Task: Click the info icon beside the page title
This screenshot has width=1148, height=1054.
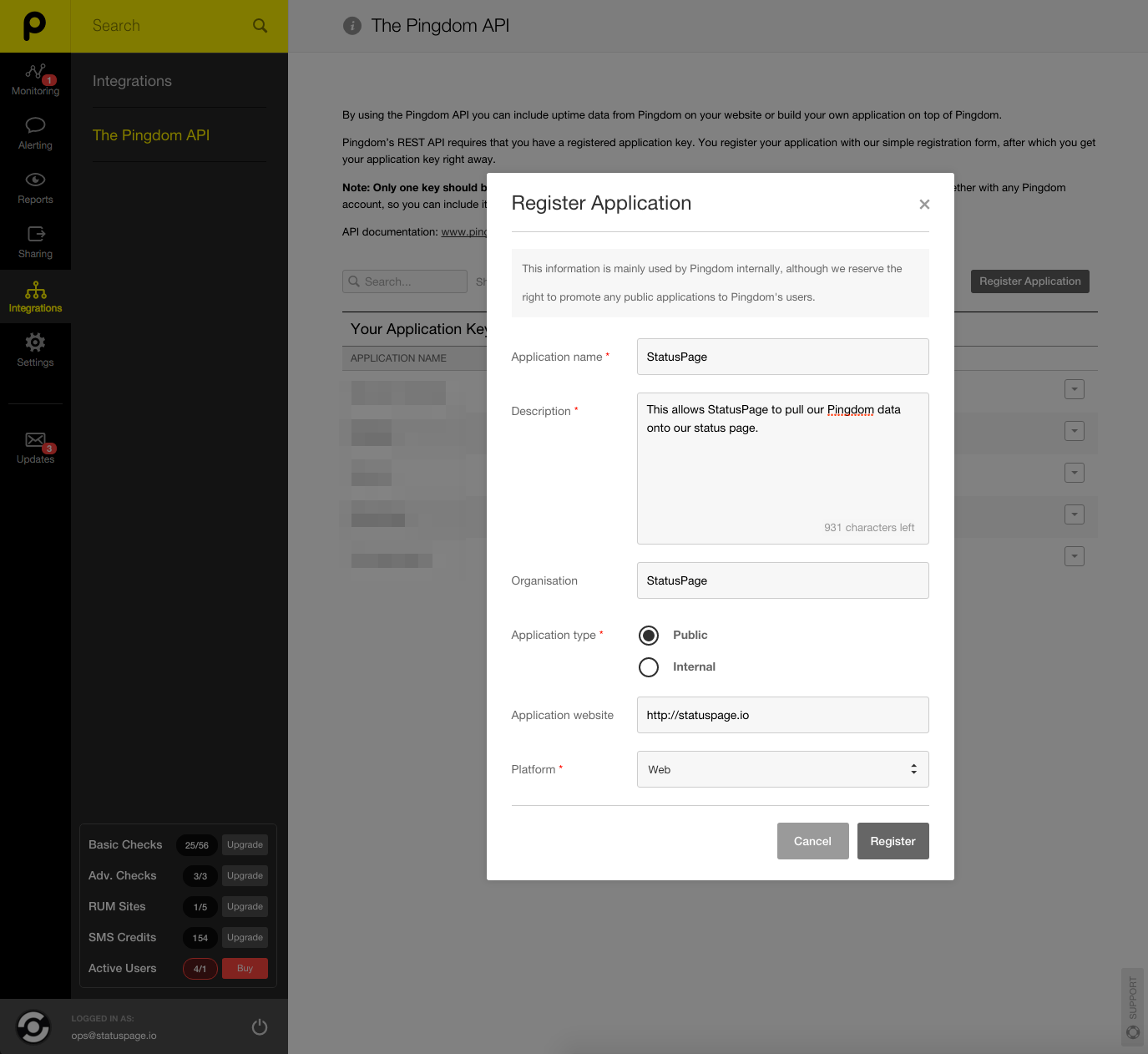Action: click(x=352, y=26)
